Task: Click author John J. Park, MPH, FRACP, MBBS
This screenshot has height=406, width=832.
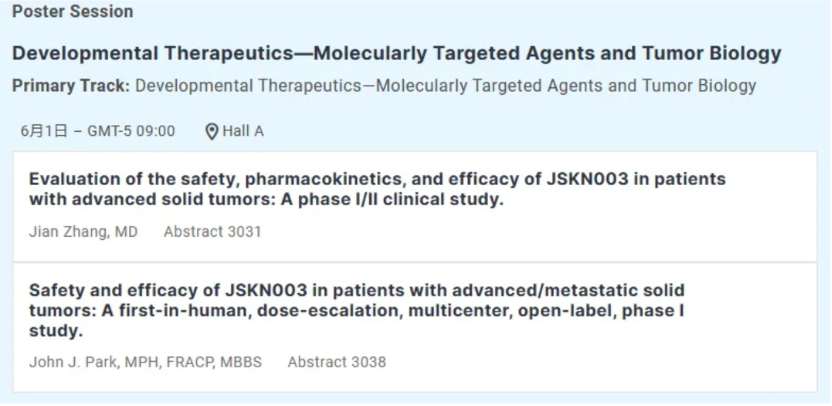Action: 145,362
